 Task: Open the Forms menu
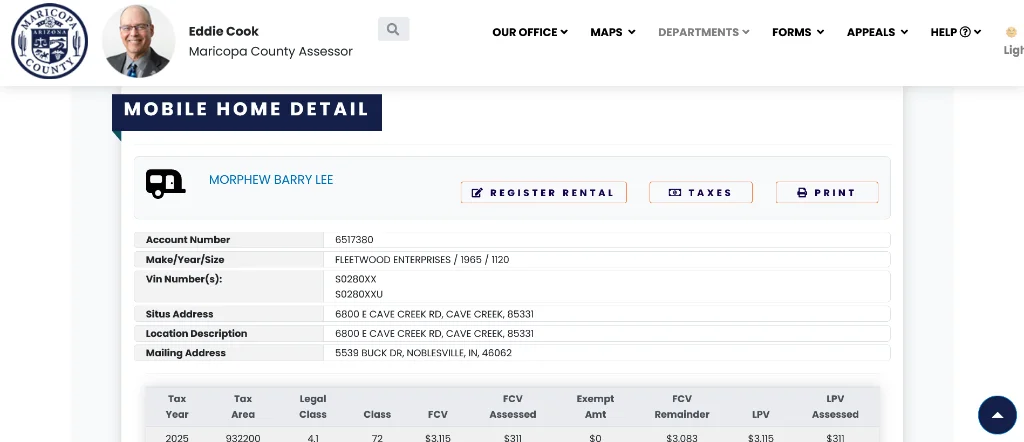click(x=797, y=32)
